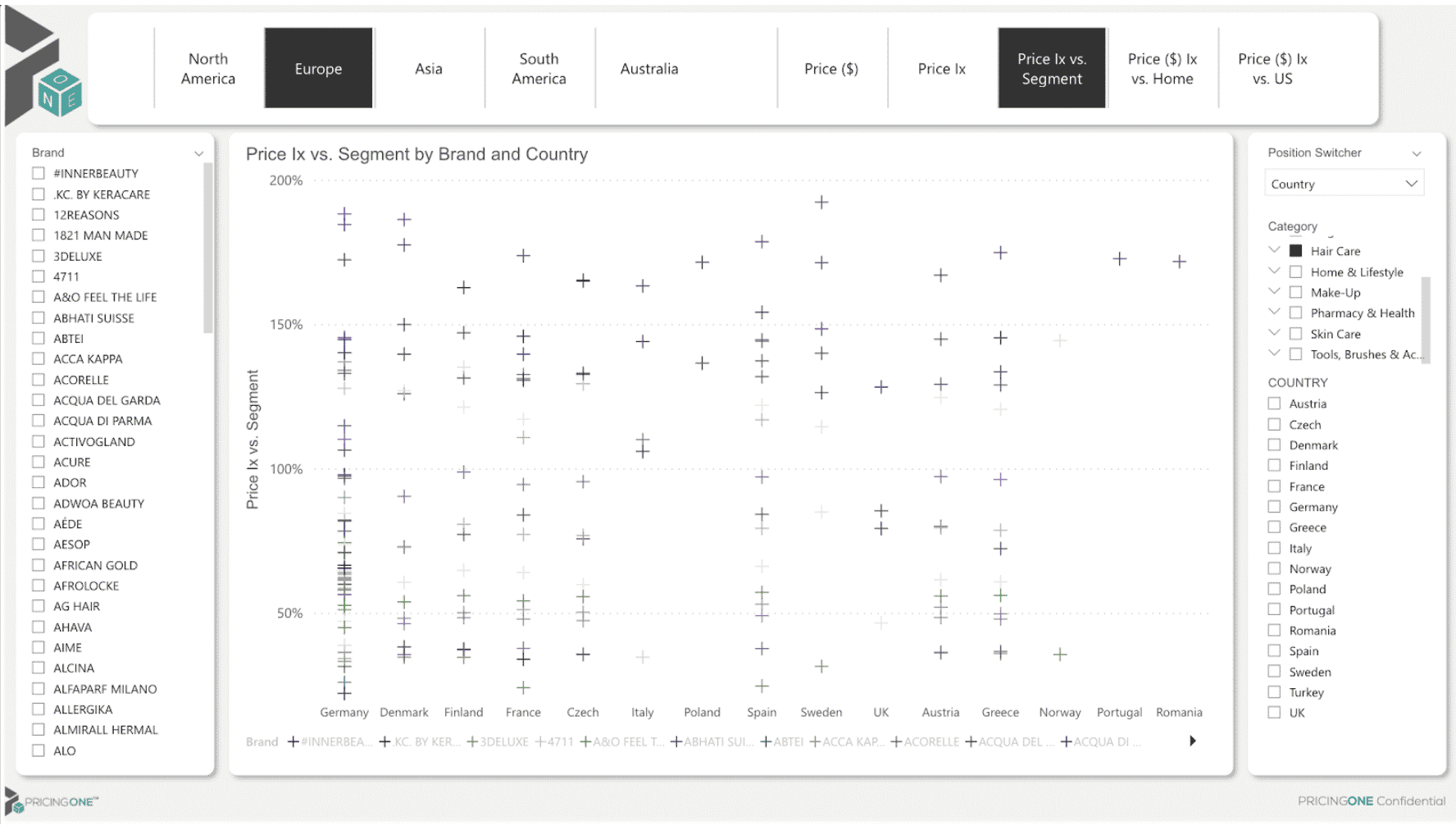1456x830 pixels.
Task: Collapse the Brand slicer chevron
Action: click(x=198, y=153)
